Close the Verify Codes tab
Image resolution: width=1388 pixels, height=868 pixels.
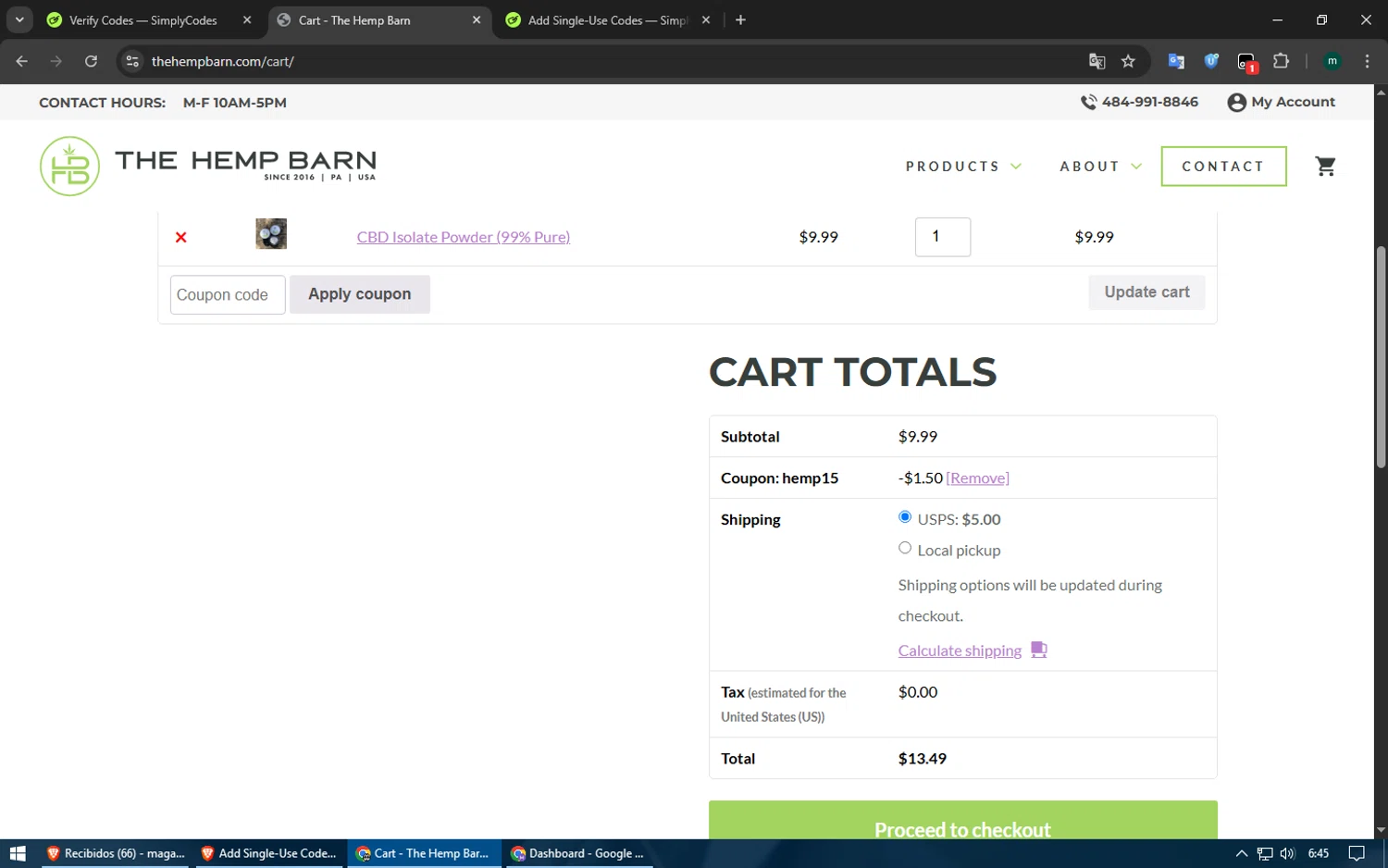pyautogui.click(x=247, y=20)
